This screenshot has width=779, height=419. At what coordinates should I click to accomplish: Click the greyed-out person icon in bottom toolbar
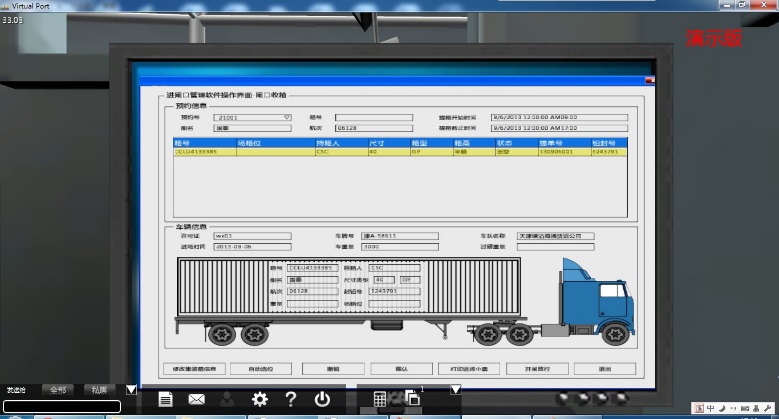click(x=228, y=399)
